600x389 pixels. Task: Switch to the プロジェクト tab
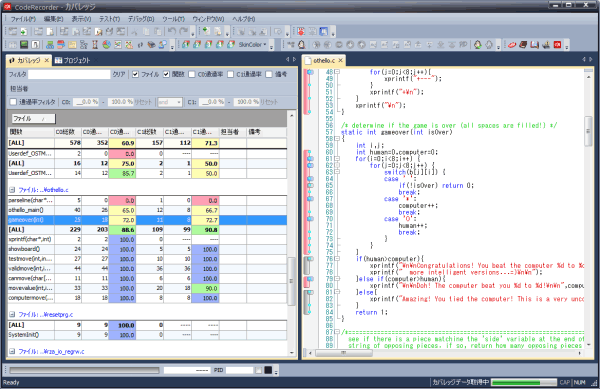point(73,60)
